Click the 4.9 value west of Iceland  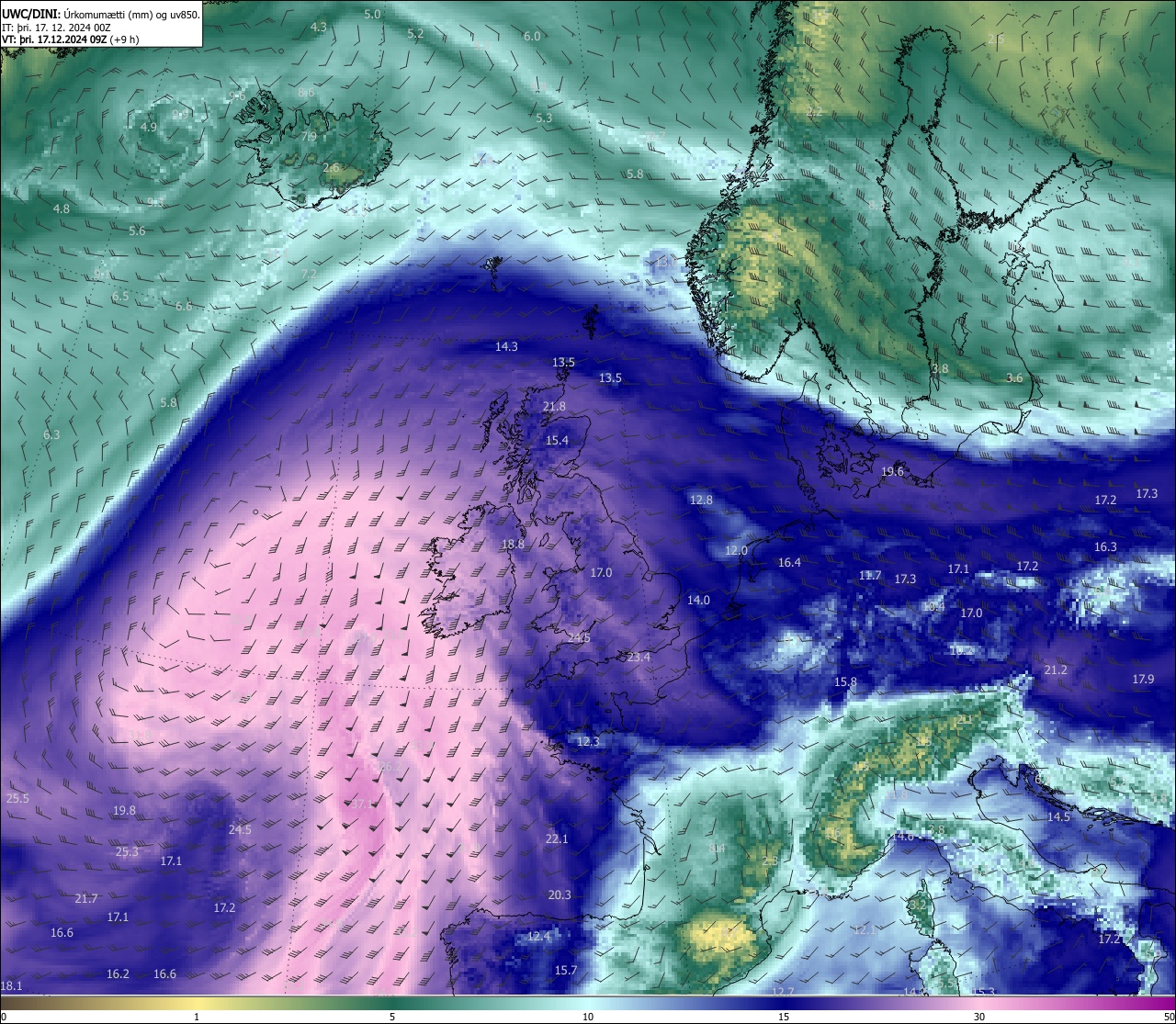pos(149,127)
